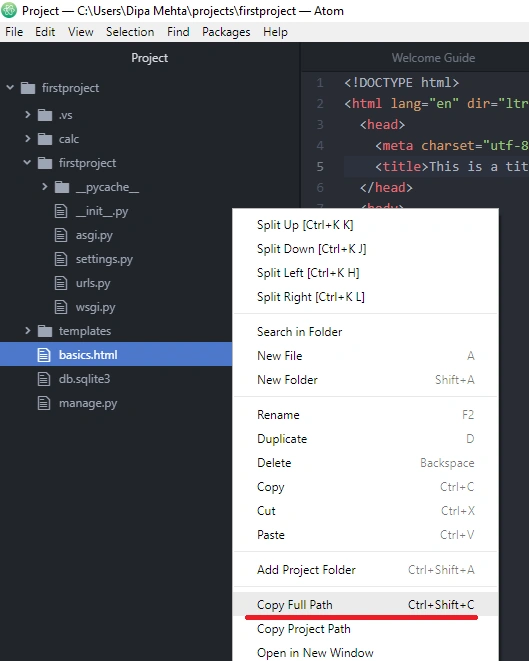Select the Project panel tab
The height and width of the screenshot is (661, 529).
tap(150, 58)
